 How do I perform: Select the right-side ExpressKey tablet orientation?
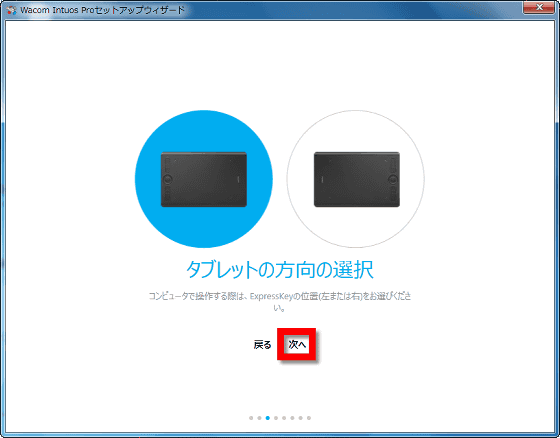click(x=356, y=179)
